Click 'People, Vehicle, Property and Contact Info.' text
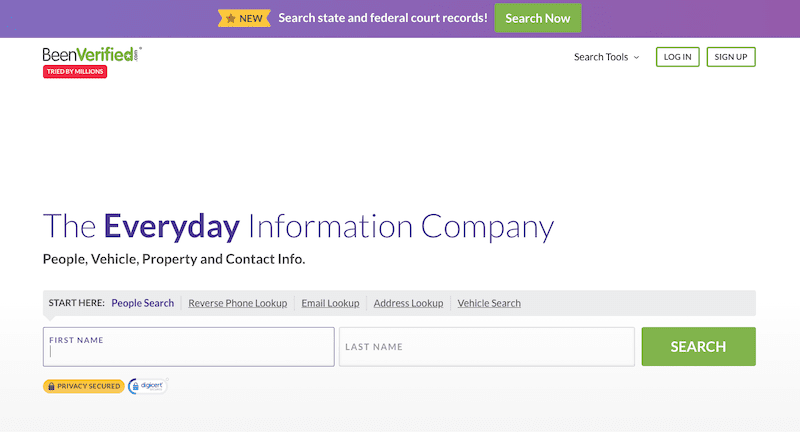 (174, 259)
